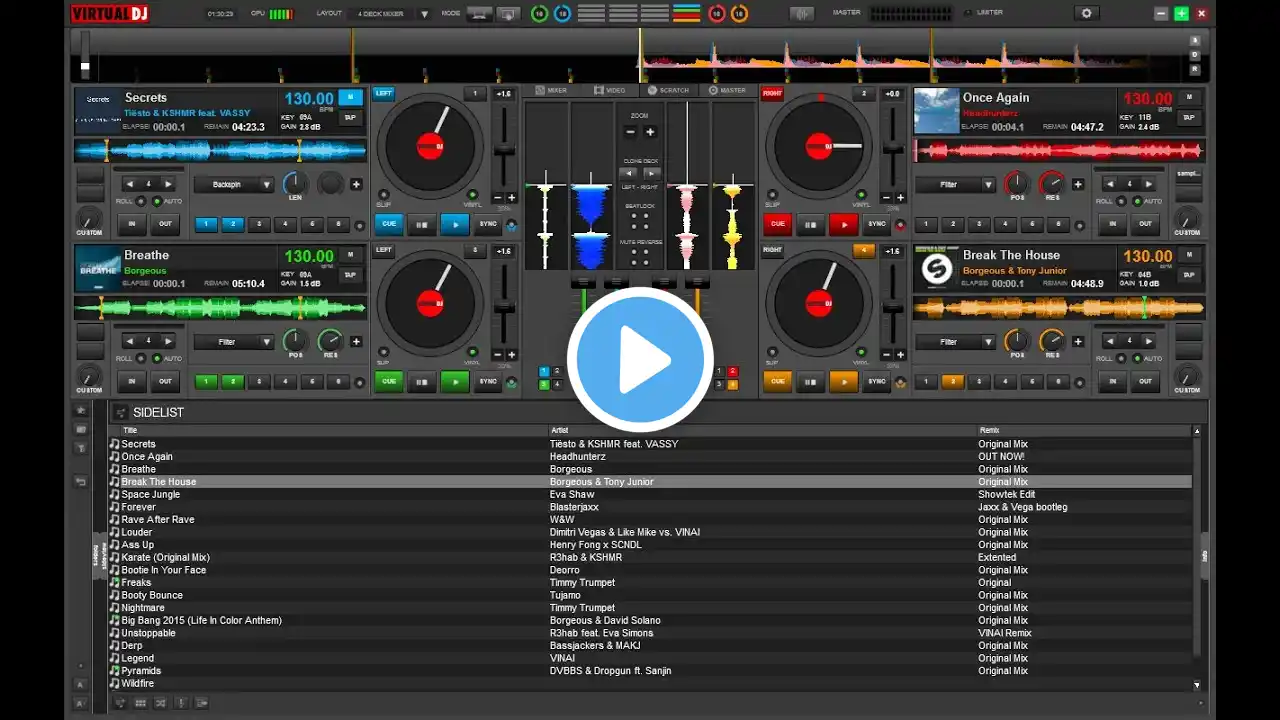Hit the red CUE button on Once Again deck

(x=777, y=224)
